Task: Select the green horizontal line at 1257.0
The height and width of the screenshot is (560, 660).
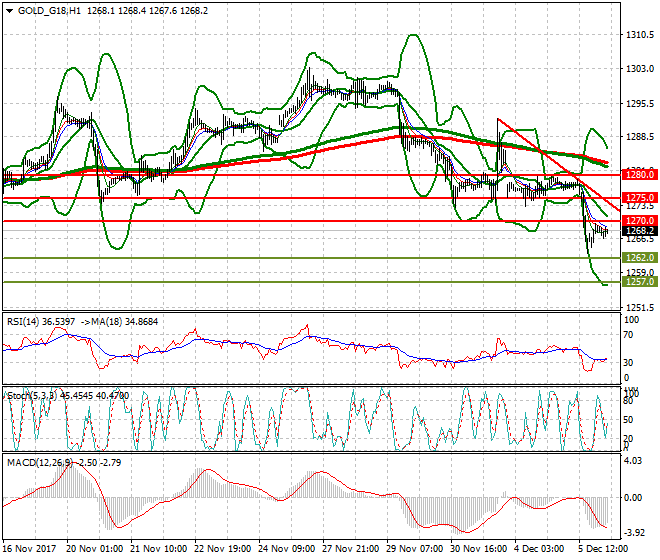Action: [311, 282]
